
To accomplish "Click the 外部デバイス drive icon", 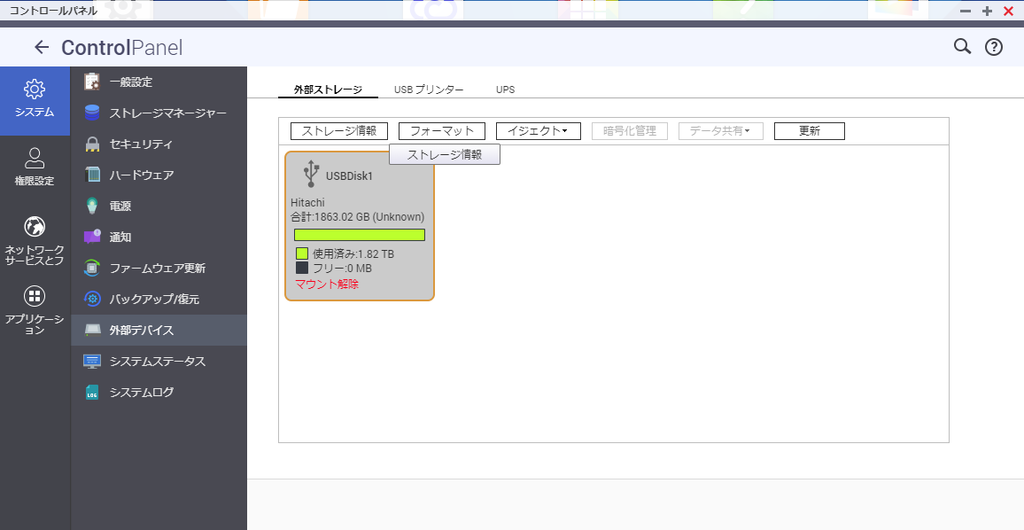I will point(92,330).
